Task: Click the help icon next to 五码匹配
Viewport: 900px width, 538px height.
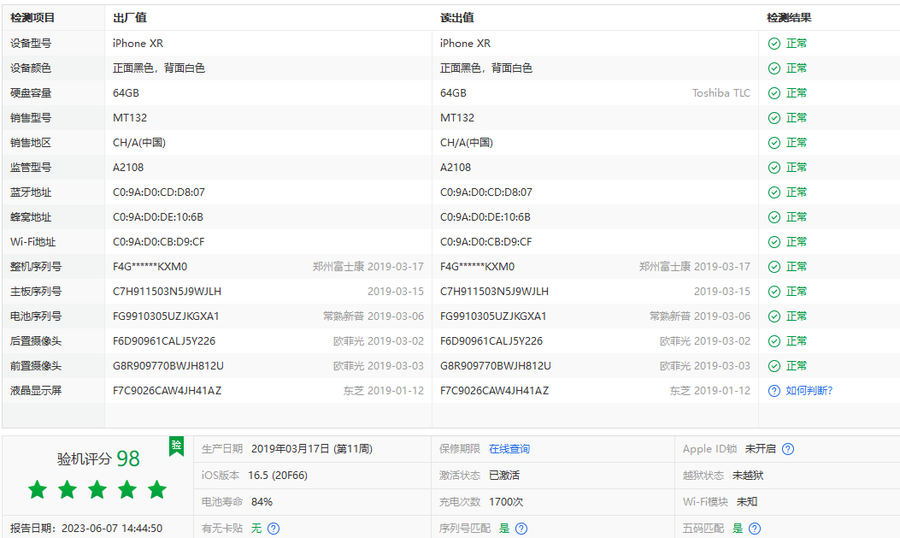Action: (x=755, y=528)
